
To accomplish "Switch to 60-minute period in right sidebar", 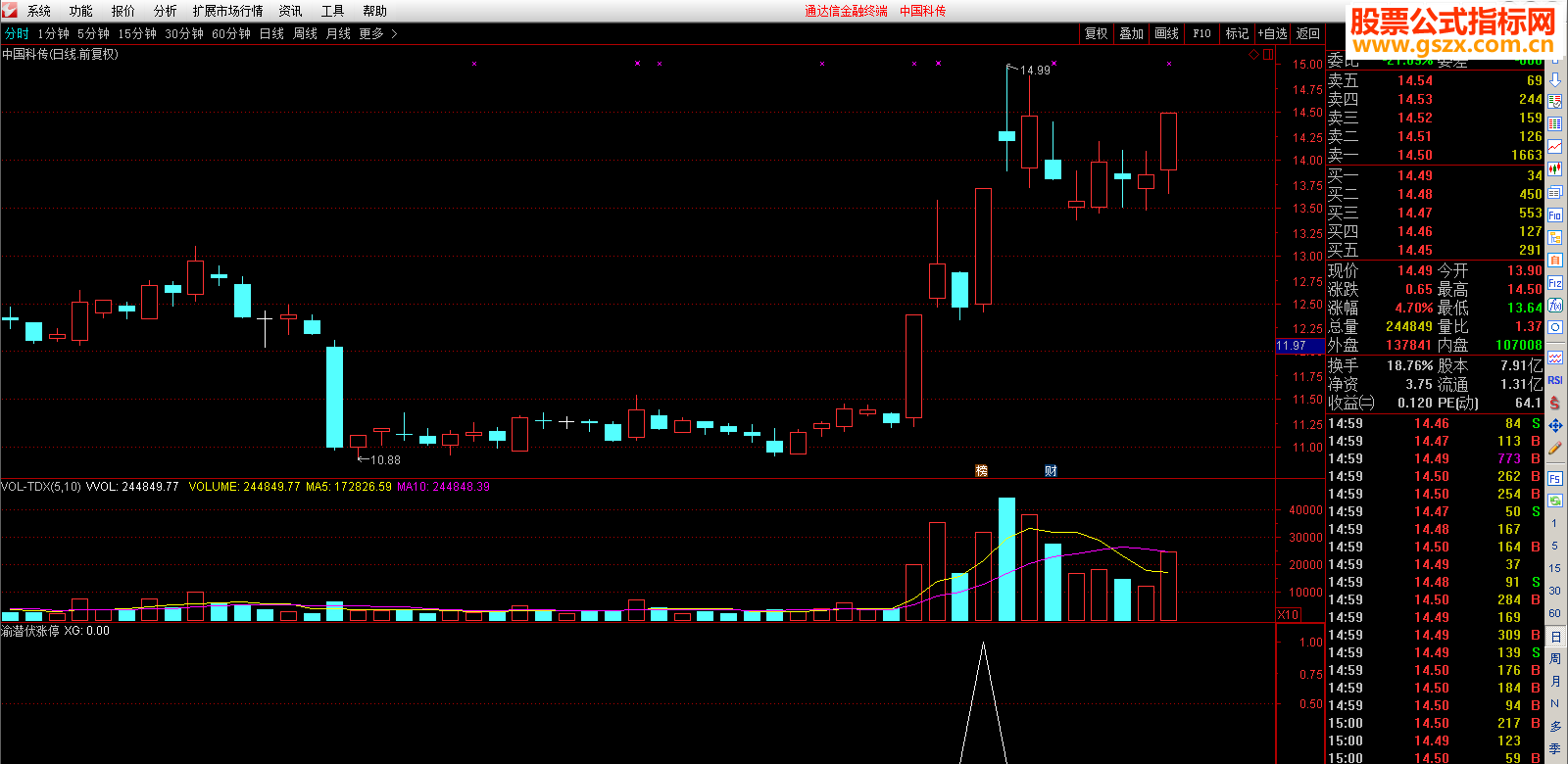I will click(1555, 612).
